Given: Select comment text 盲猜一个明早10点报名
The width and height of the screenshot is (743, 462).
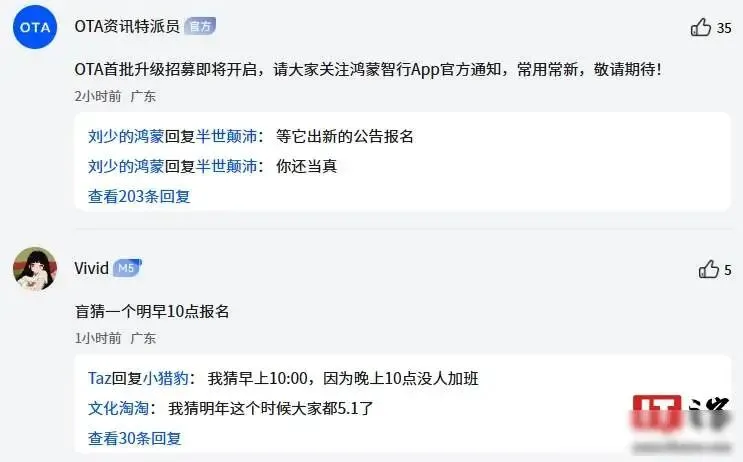Looking at the screenshot, I should (152, 311).
